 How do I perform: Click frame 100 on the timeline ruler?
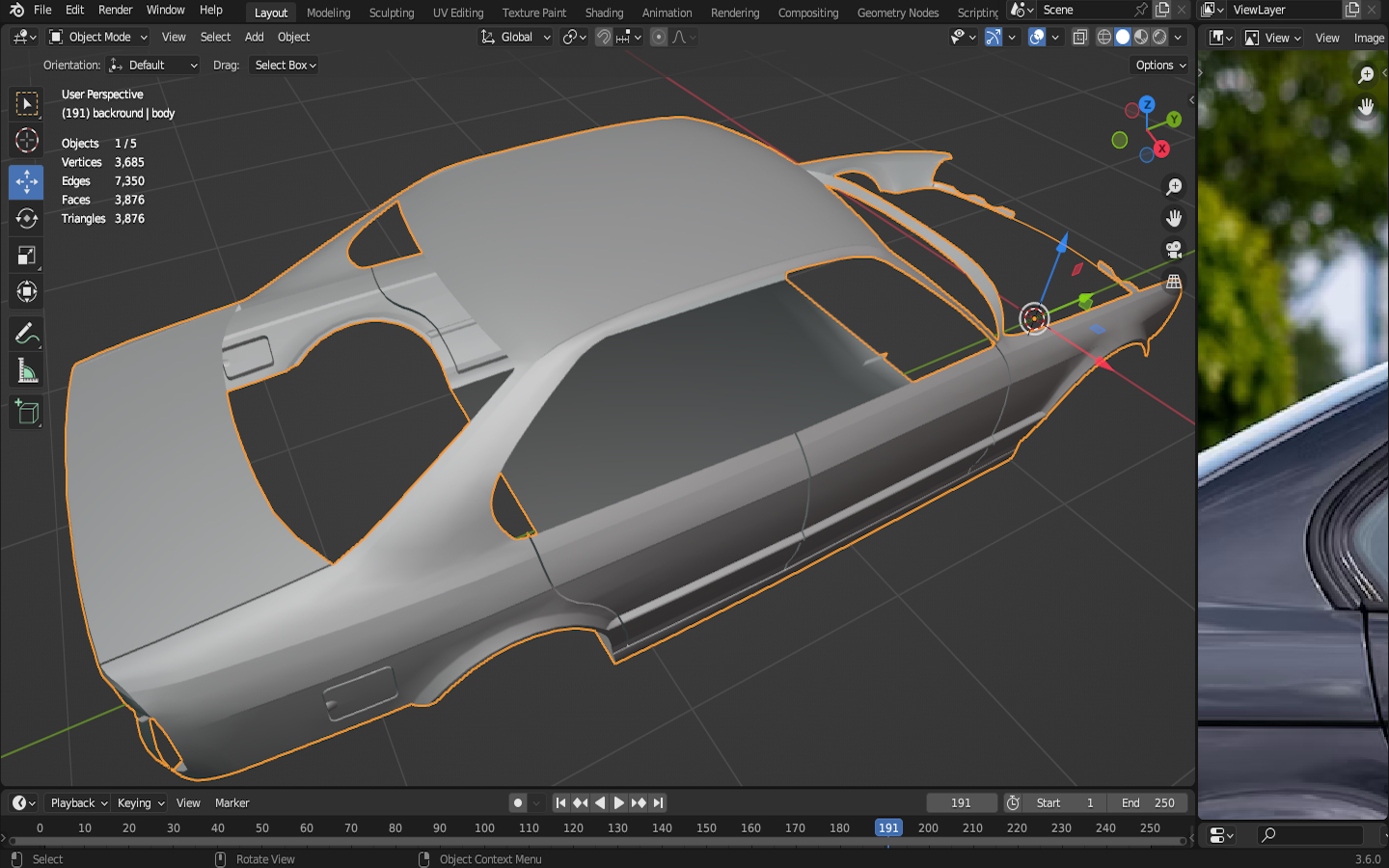(x=484, y=828)
